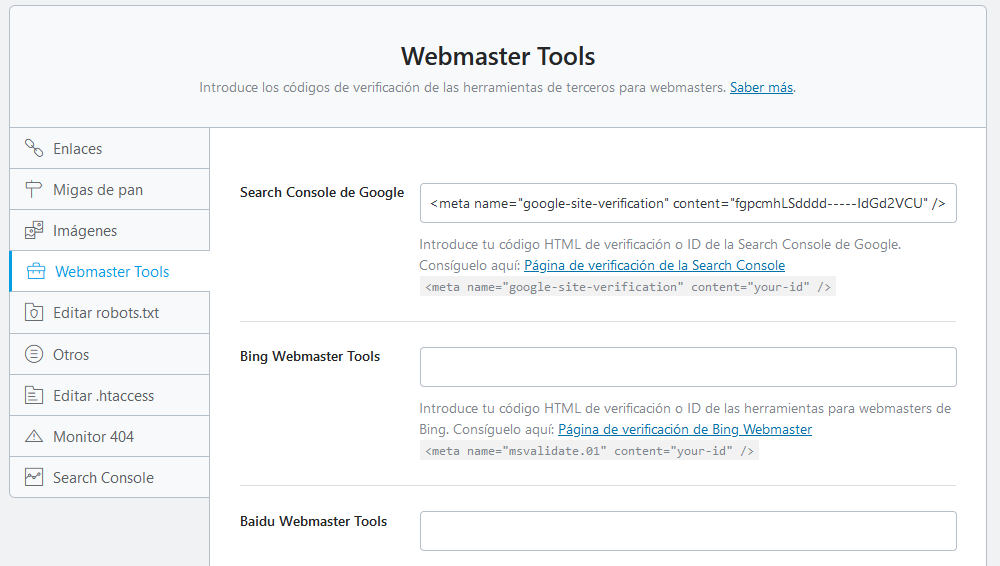Click the file icon beside Editar robots.txt

point(34,313)
